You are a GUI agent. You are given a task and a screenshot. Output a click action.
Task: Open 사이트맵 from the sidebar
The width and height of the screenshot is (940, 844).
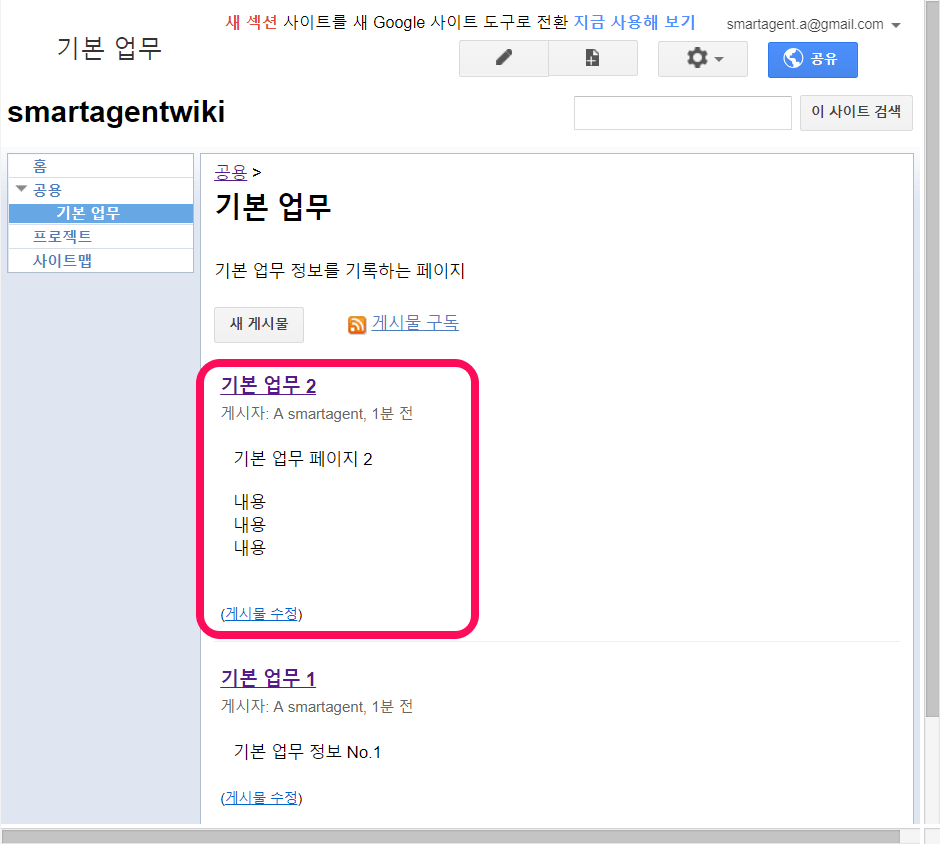tap(62, 261)
